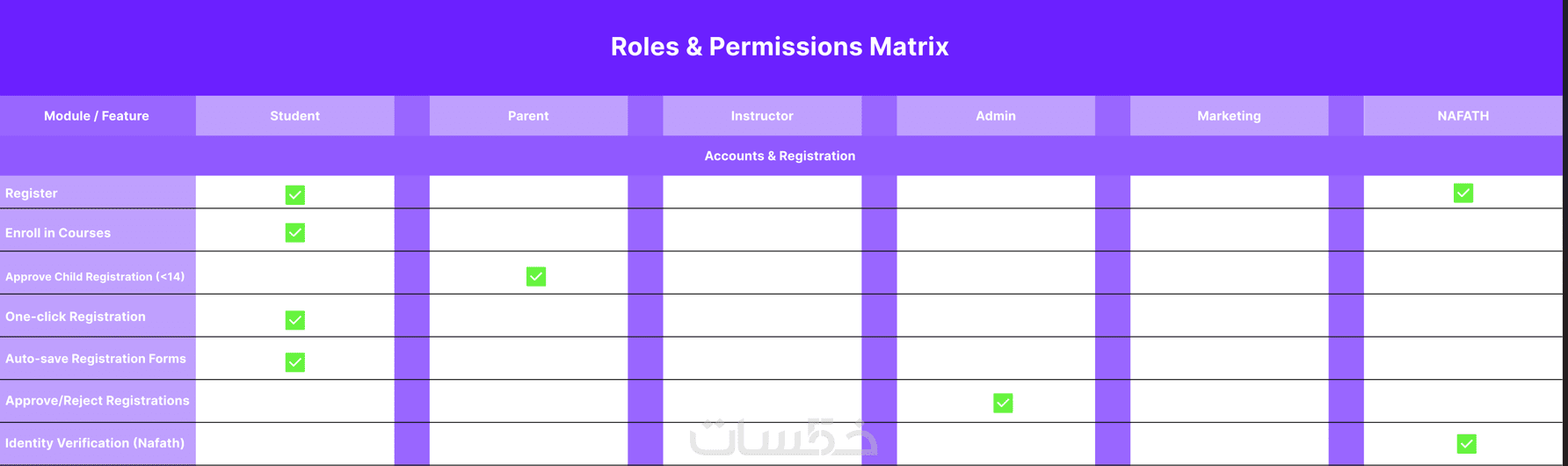Select the Approve/Reject Registrations row label
This screenshot has width=1568, height=466.
tap(98, 401)
